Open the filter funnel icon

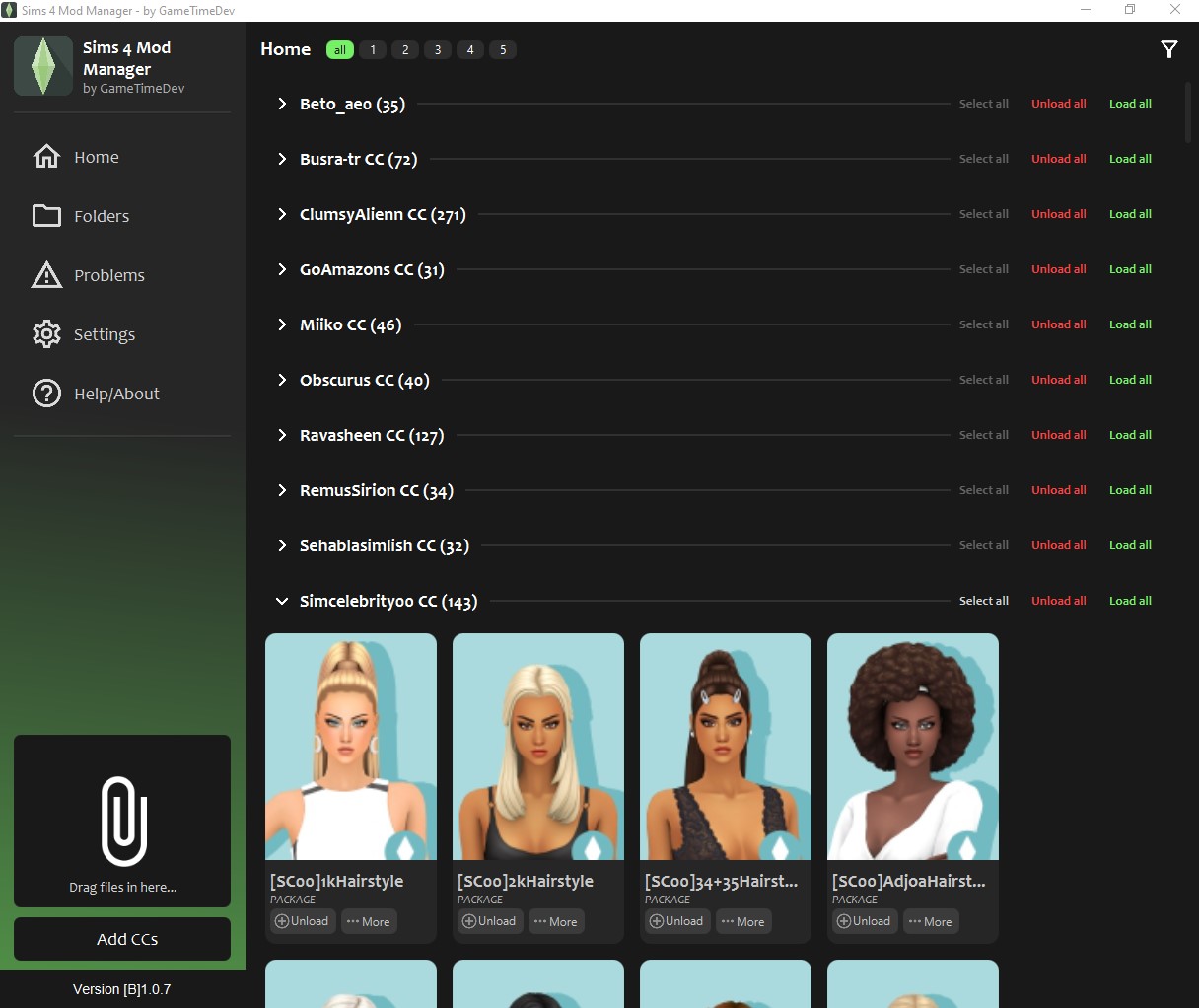click(x=1169, y=49)
